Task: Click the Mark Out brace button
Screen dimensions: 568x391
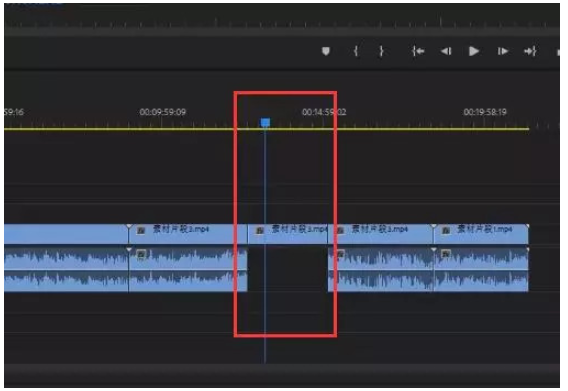Action: 381,51
